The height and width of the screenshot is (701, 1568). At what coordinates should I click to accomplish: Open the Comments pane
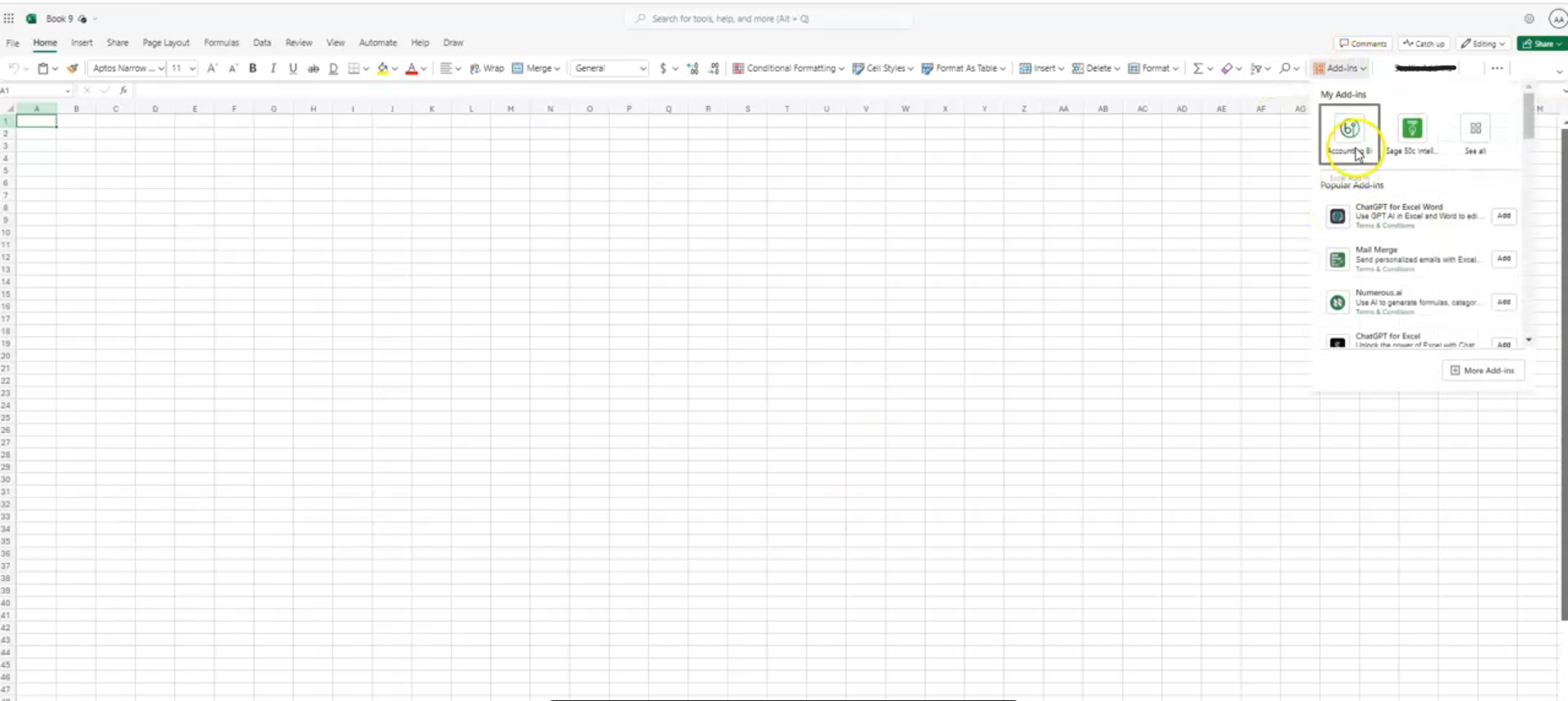[1363, 43]
